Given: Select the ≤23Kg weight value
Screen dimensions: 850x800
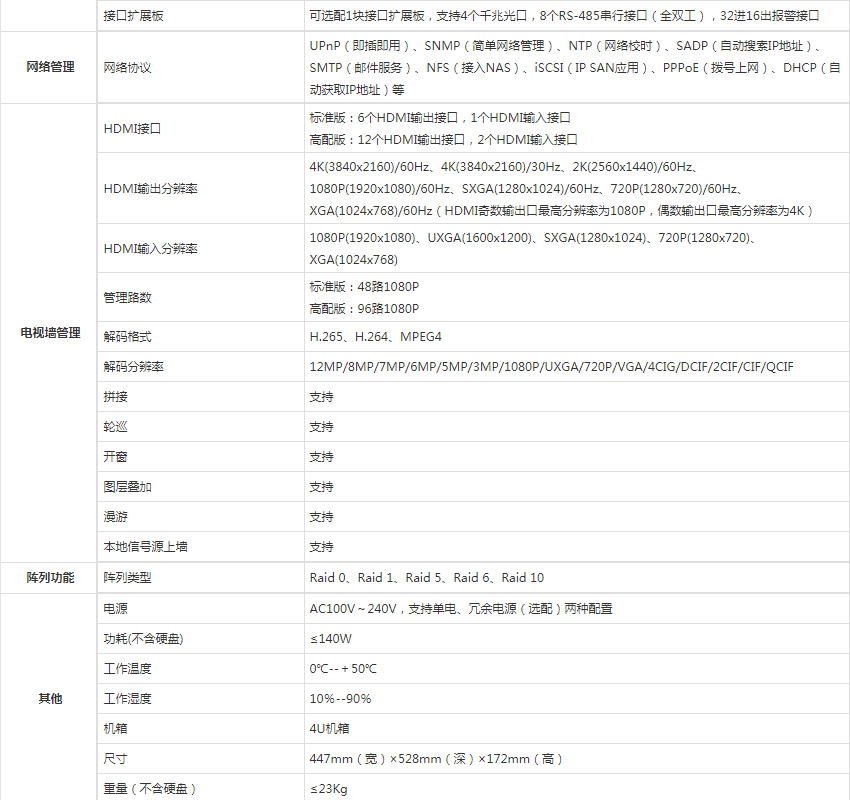Looking at the screenshot, I should pos(329,789).
